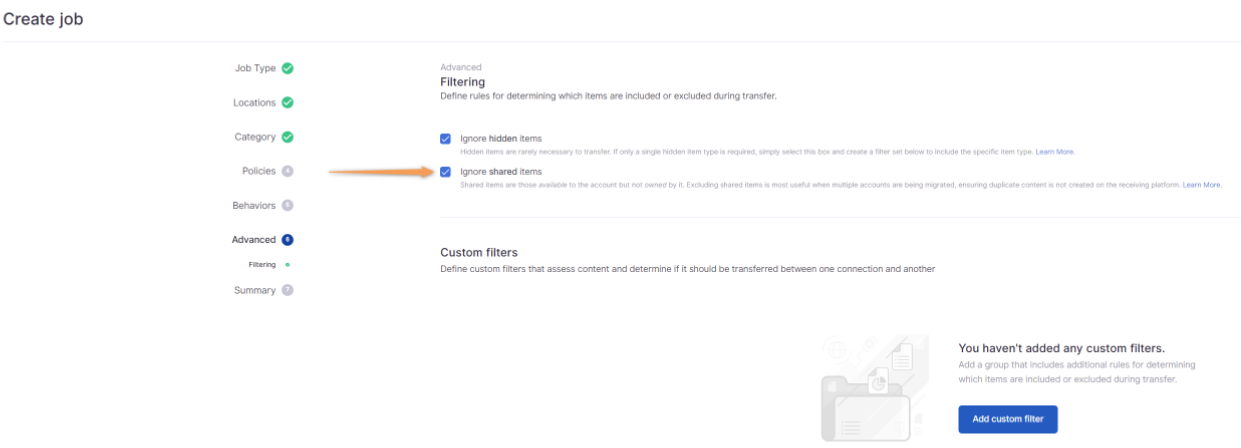Image resolution: width=1241 pixels, height=448 pixels.
Task: Click the Policies step number badge
Action: click(x=287, y=171)
